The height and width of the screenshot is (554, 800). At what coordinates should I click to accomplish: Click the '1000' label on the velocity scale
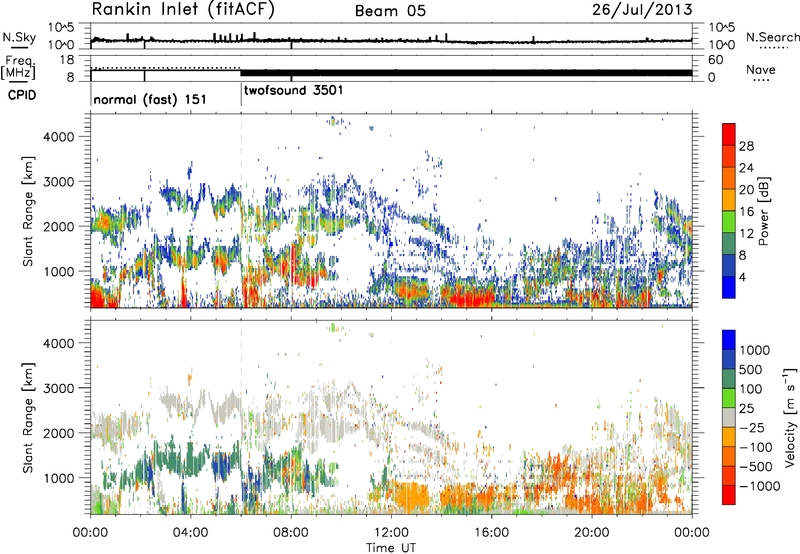(x=755, y=350)
